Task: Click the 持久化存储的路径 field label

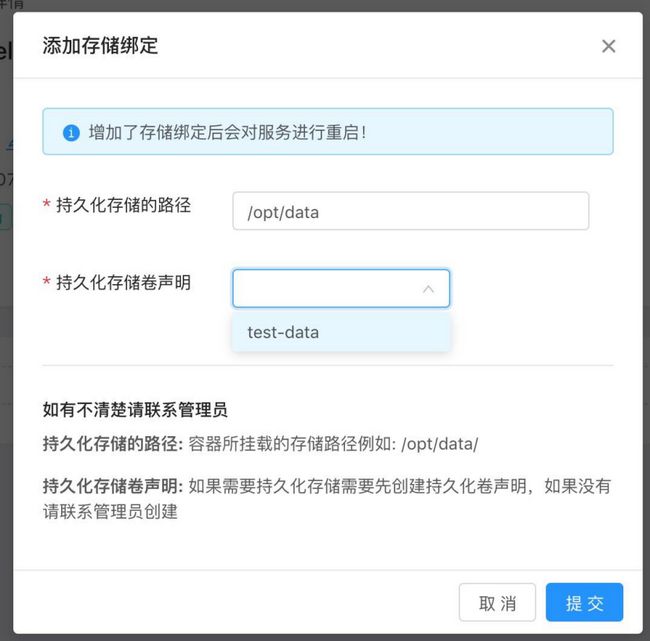Action: (124, 205)
